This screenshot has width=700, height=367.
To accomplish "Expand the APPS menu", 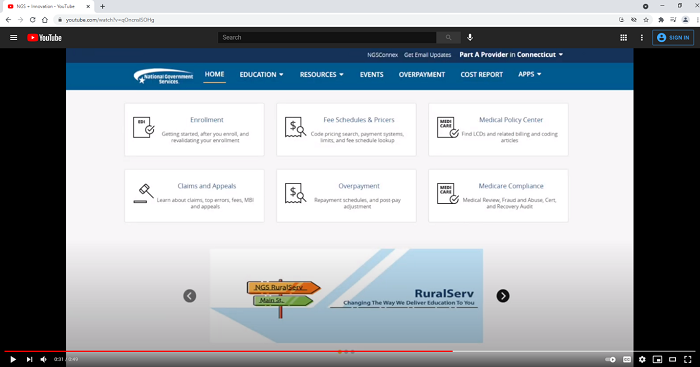I will pyautogui.click(x=529, y=74).
